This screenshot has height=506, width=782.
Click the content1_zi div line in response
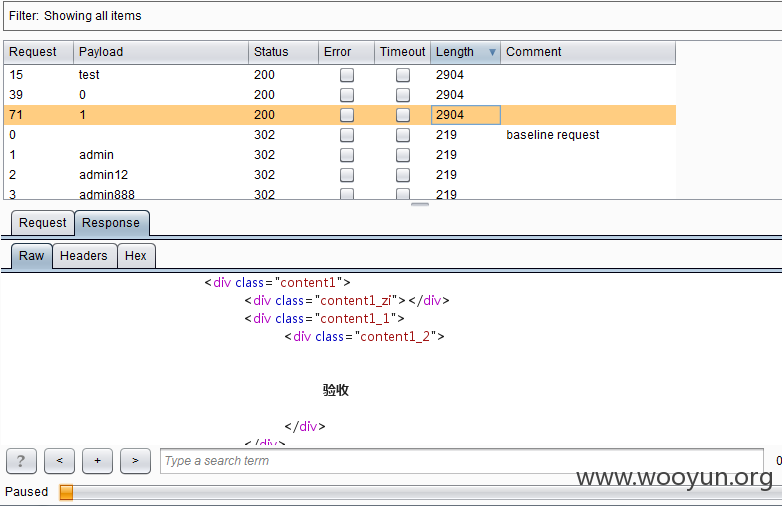coord(347,301)
